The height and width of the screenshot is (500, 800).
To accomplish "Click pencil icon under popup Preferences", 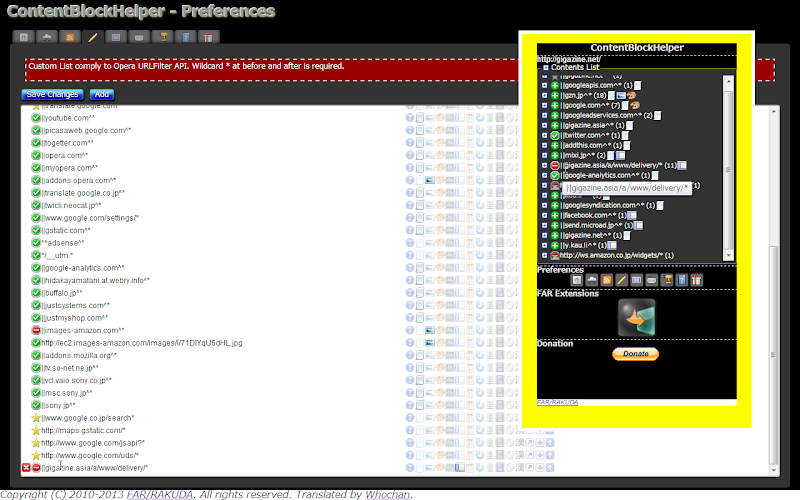I will pos(621,280).
